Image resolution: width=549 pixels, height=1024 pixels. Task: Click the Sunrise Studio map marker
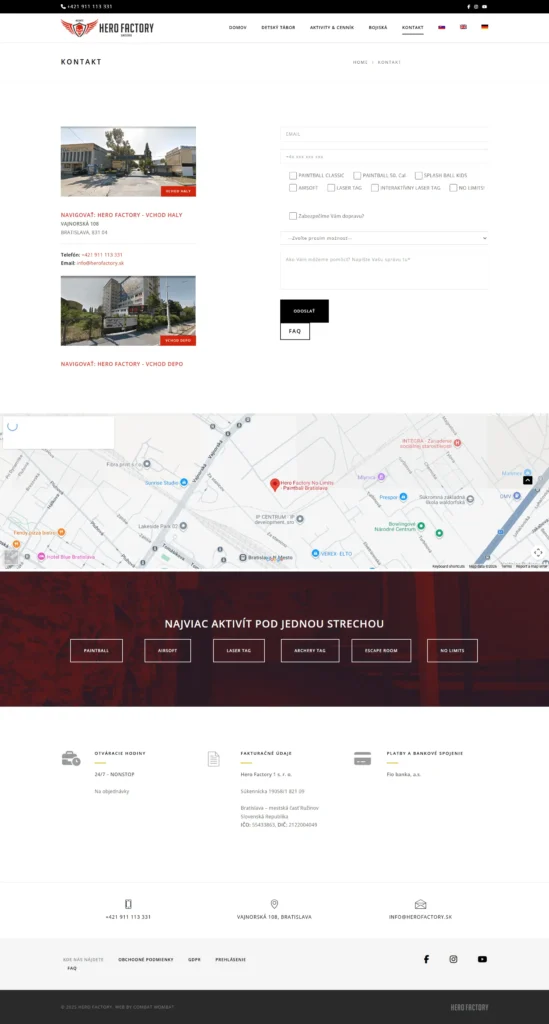tap(183, 483)
